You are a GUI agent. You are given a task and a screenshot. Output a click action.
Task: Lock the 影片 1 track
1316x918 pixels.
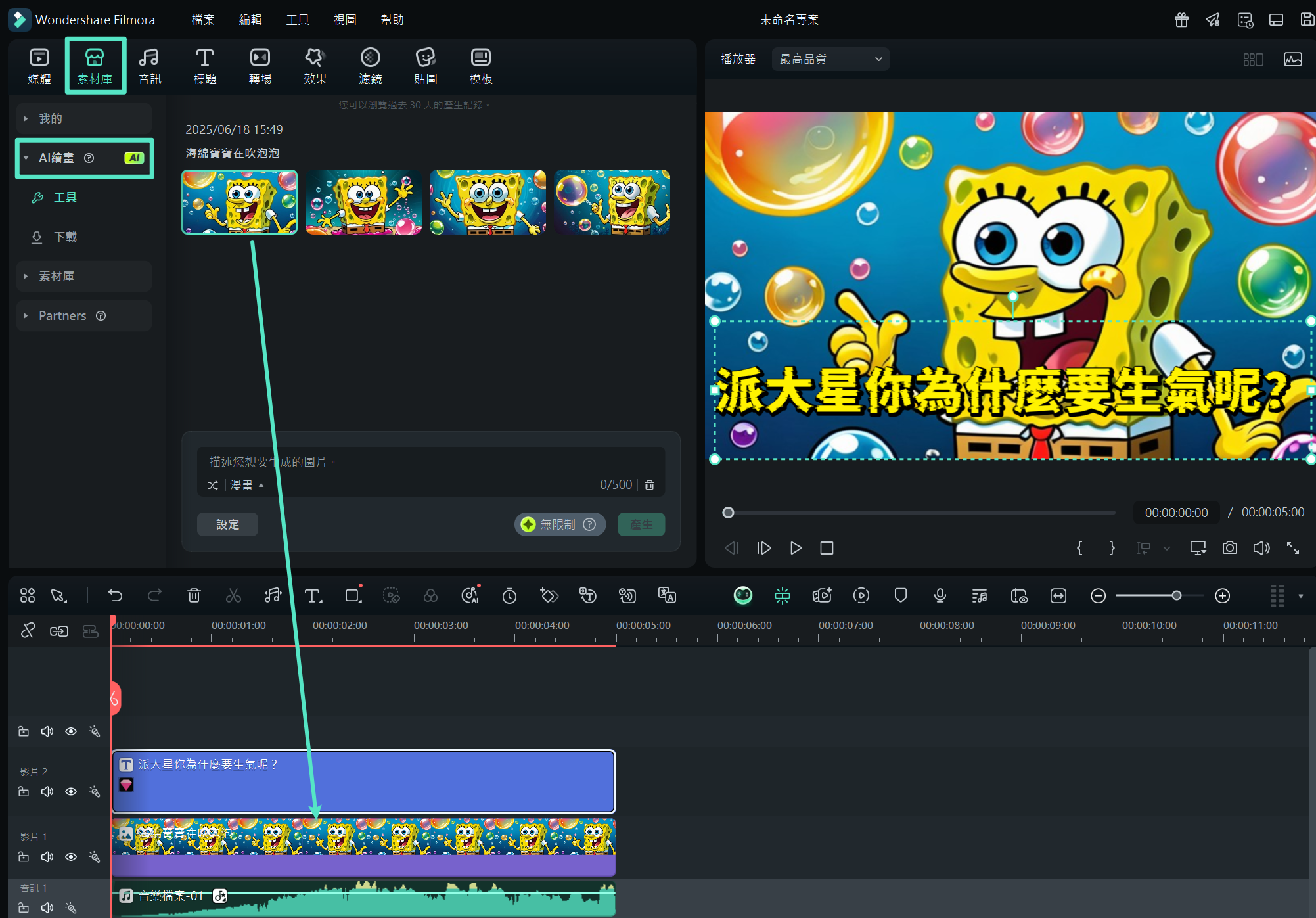[x=24, y=856]
